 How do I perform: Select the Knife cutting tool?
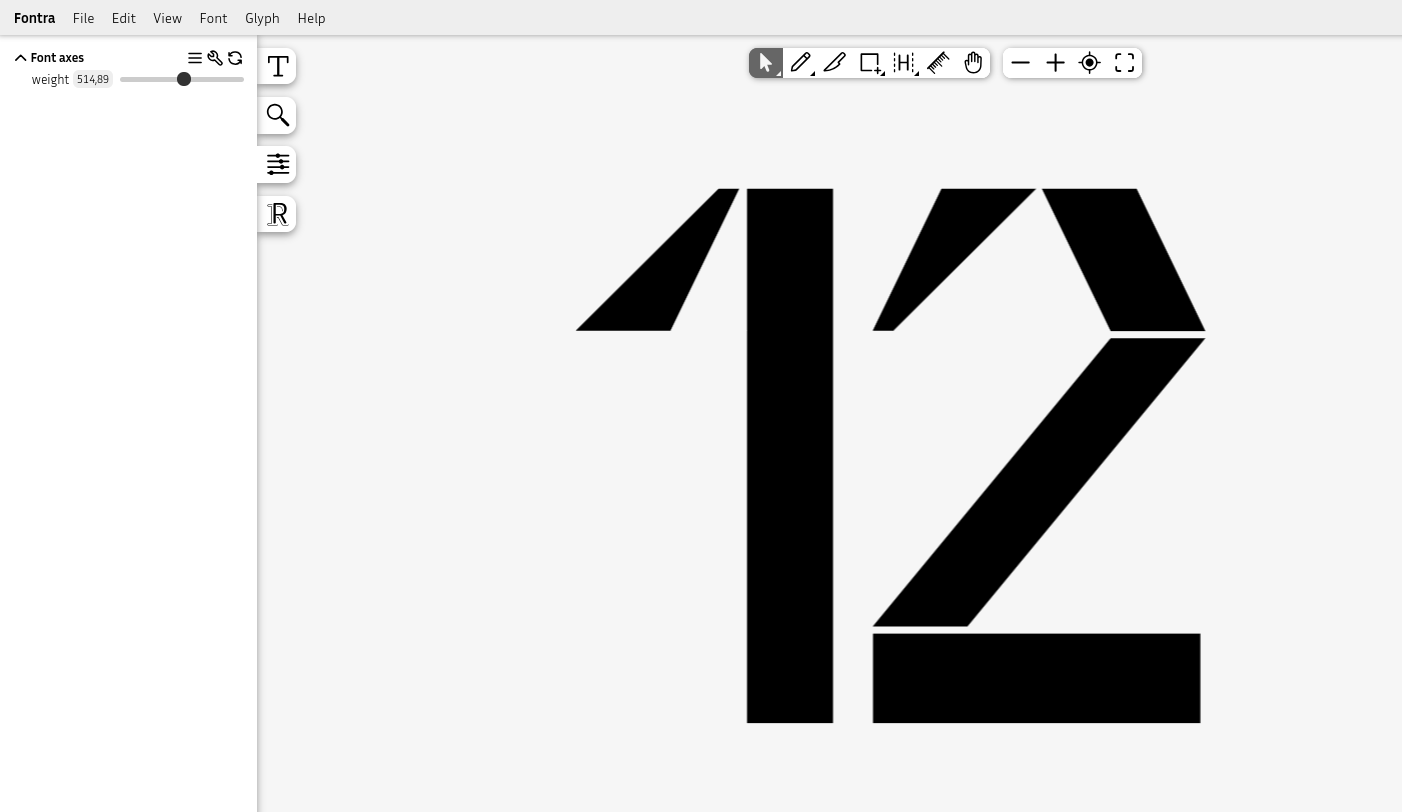coord(835,63)
